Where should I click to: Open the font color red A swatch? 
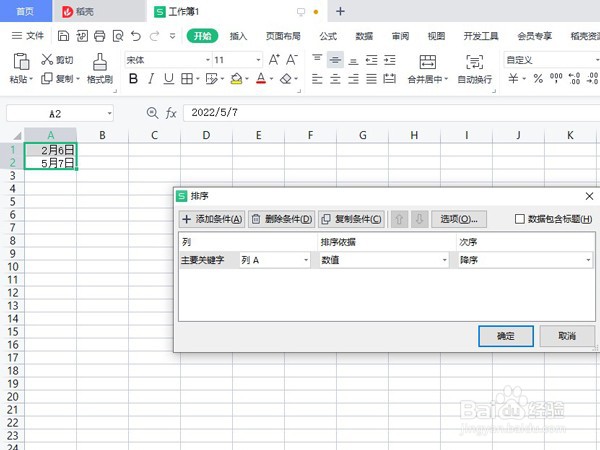pyautogui.click(x=261, y=79)
